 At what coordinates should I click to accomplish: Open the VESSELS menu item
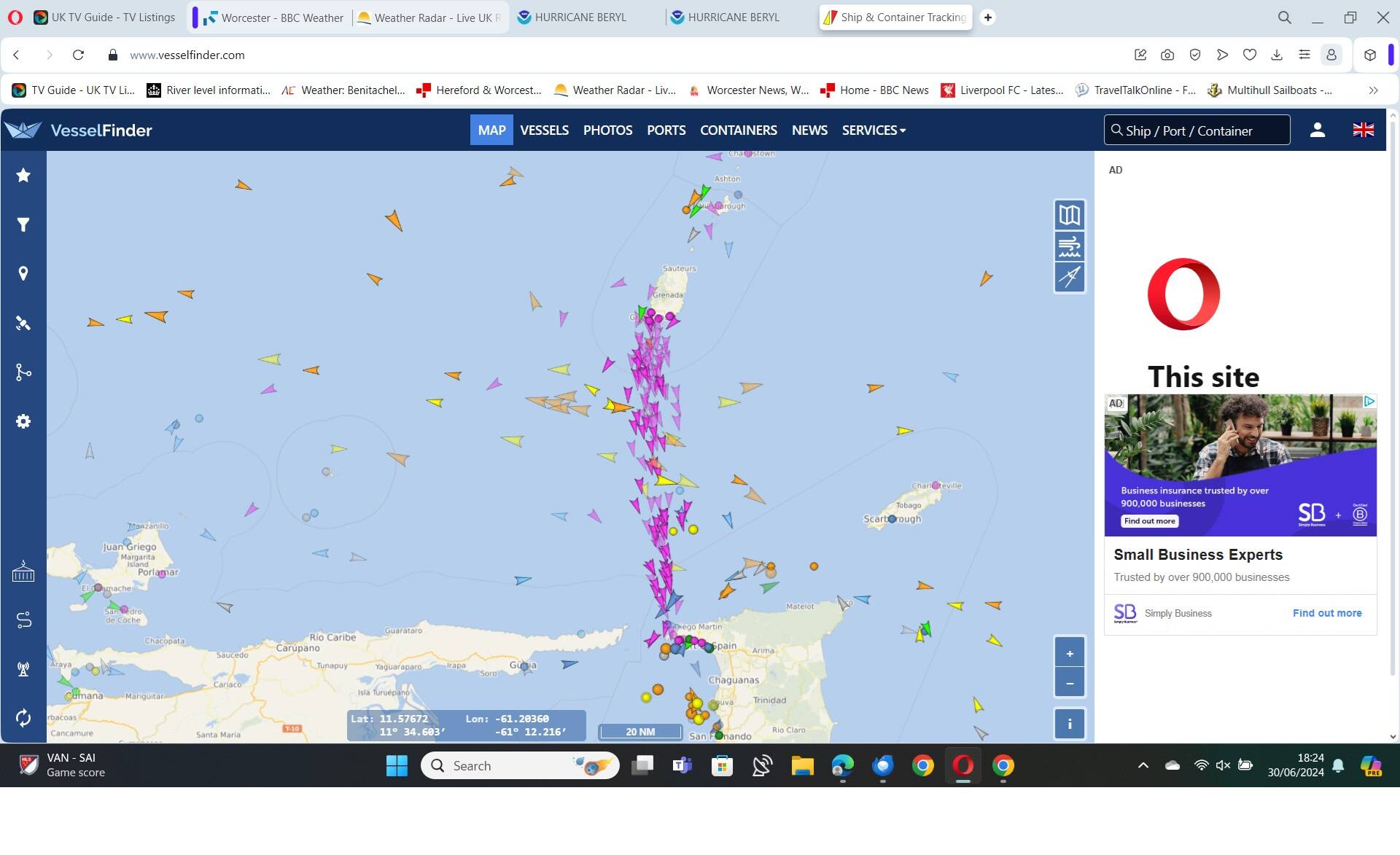pyautogui.click(x=544, y=130)
